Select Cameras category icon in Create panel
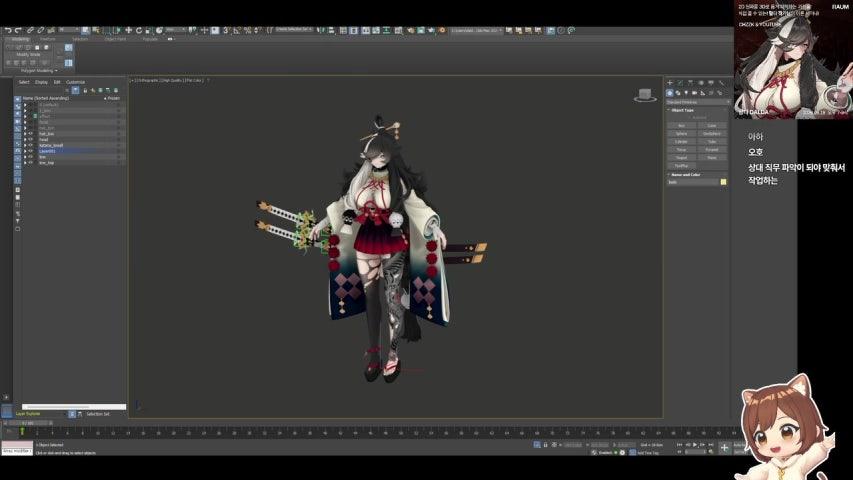 point(695,93)
